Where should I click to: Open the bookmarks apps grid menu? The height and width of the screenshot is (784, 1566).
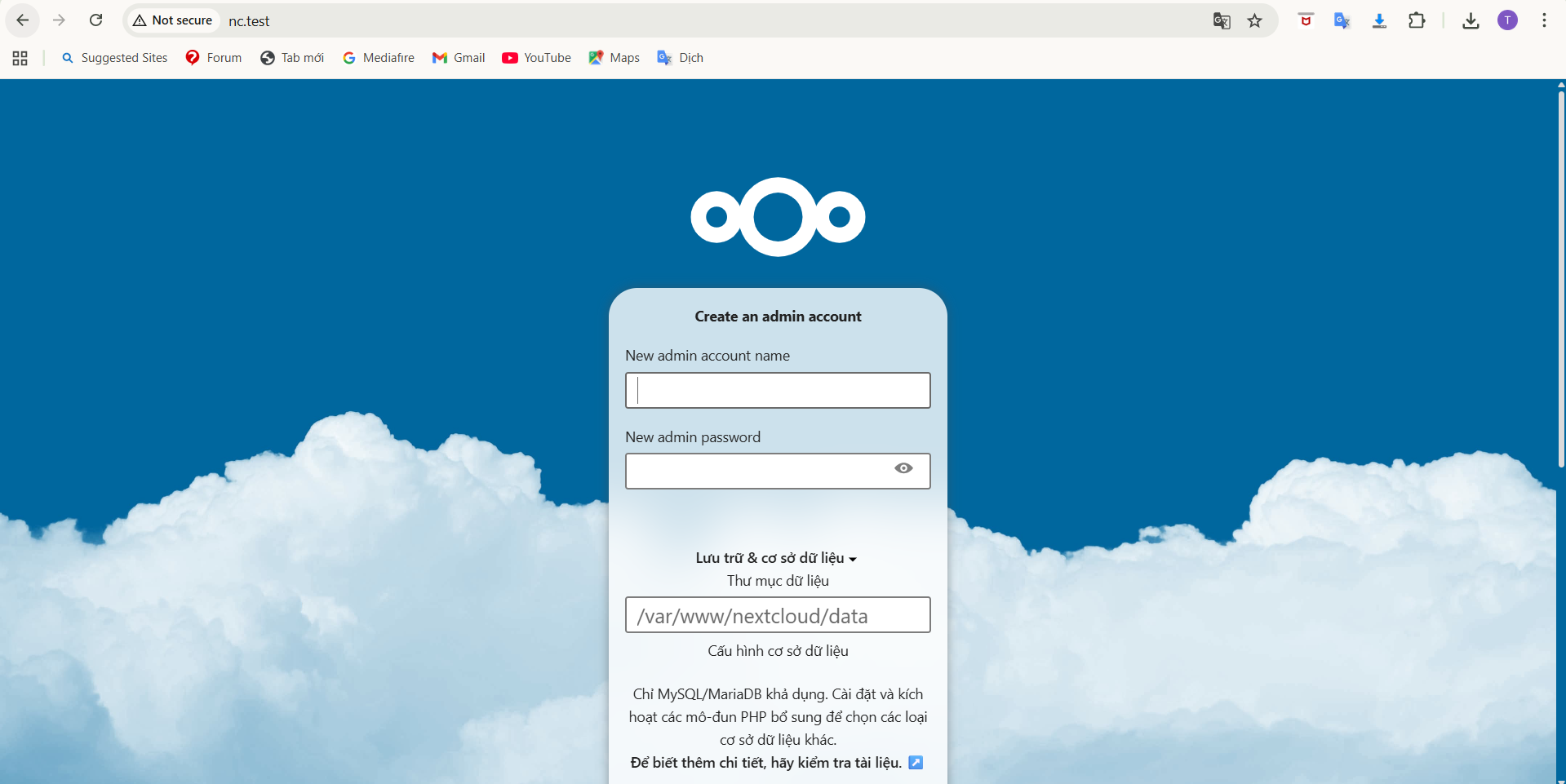20,57
